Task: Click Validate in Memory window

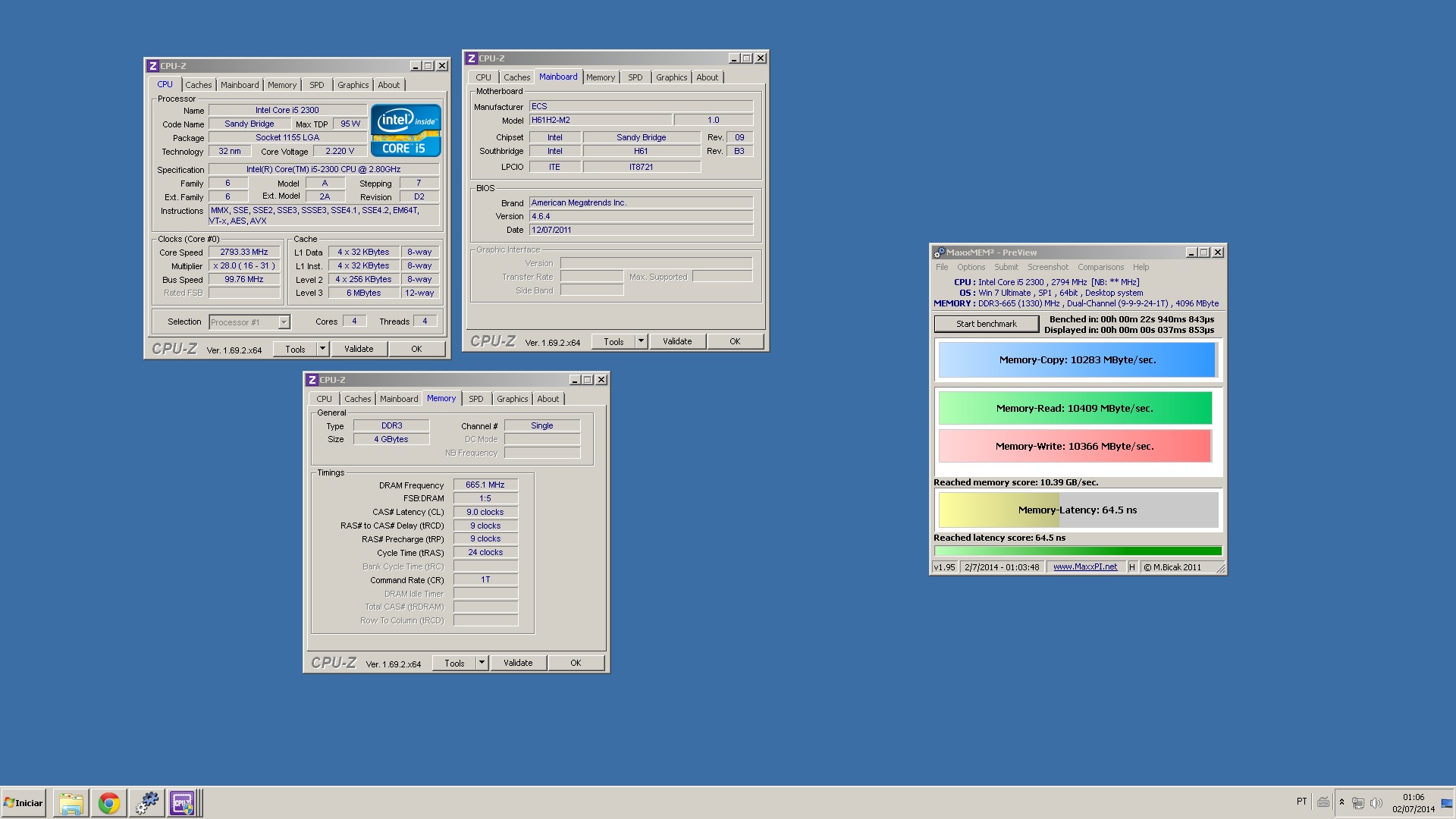Action: (518, 663)
